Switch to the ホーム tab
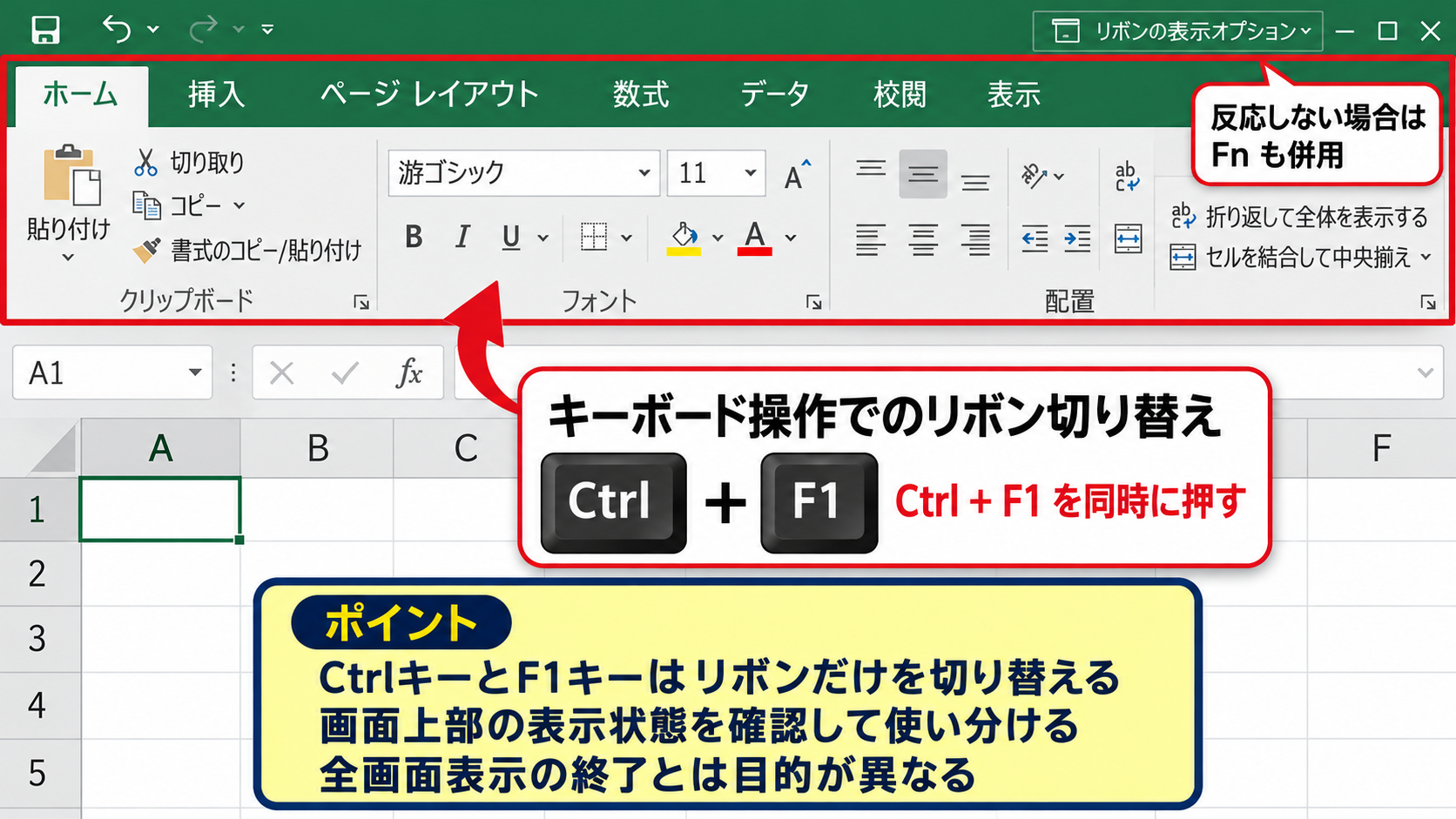Viewport: 1456px width, 819px height. coord(81,94)
